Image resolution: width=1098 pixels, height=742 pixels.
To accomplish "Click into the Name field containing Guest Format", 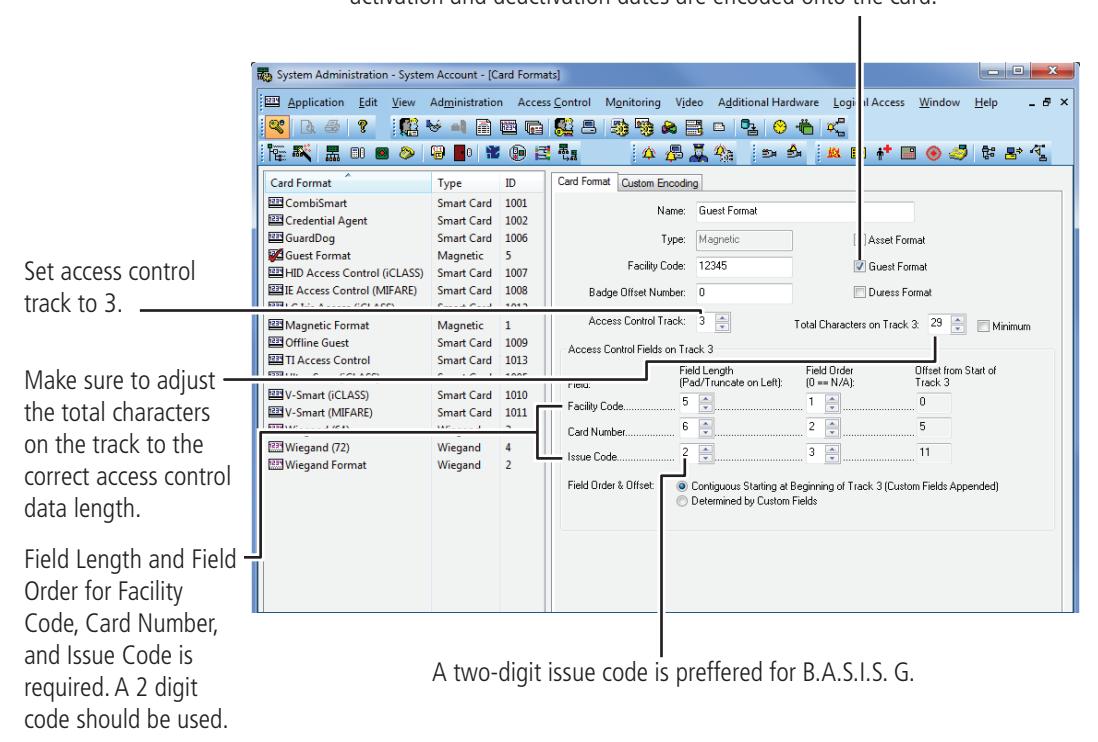I will (x=805, y=211).
